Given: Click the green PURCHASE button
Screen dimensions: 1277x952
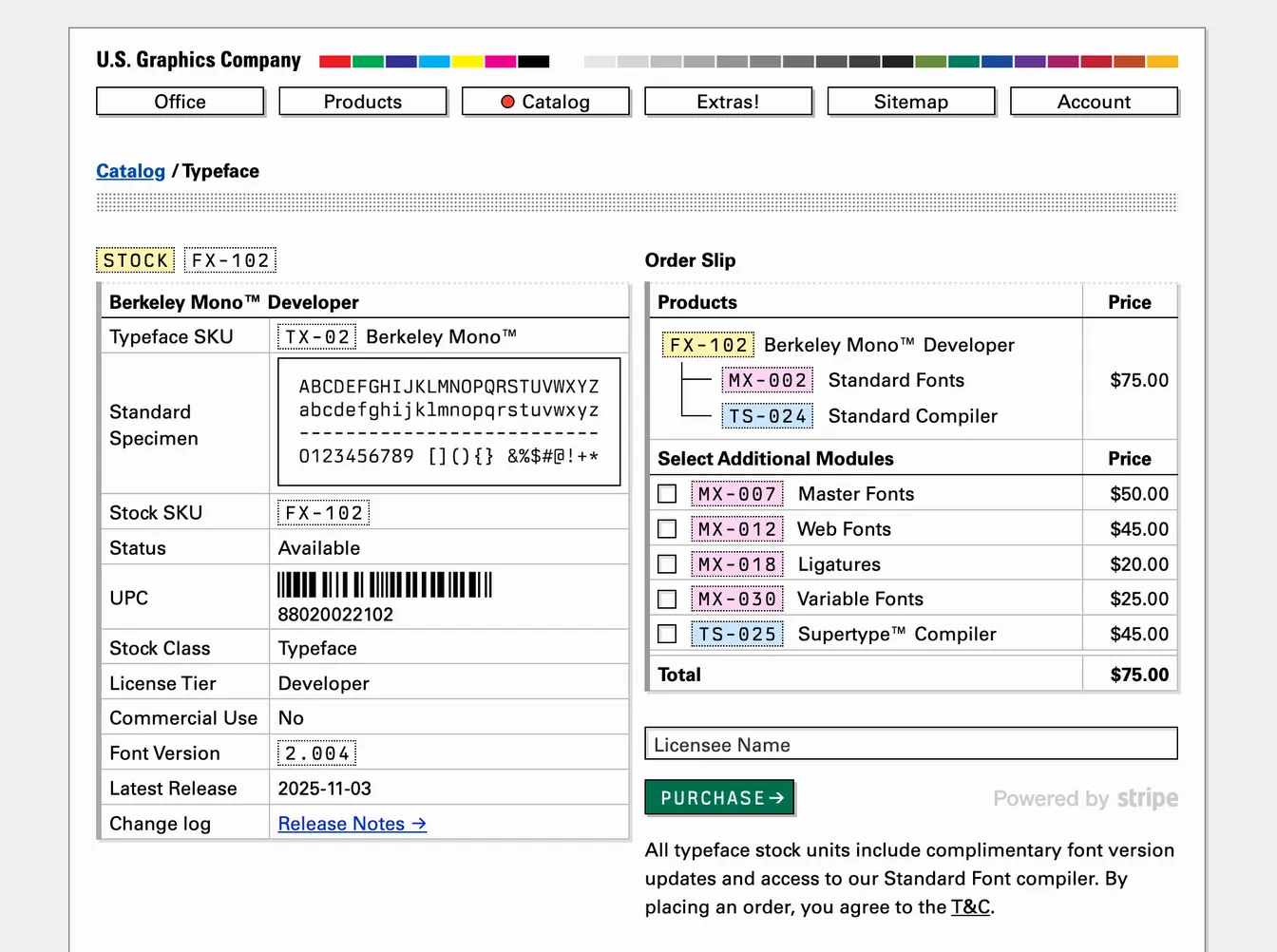Looking at the screenshot, I should pos(719,798).
